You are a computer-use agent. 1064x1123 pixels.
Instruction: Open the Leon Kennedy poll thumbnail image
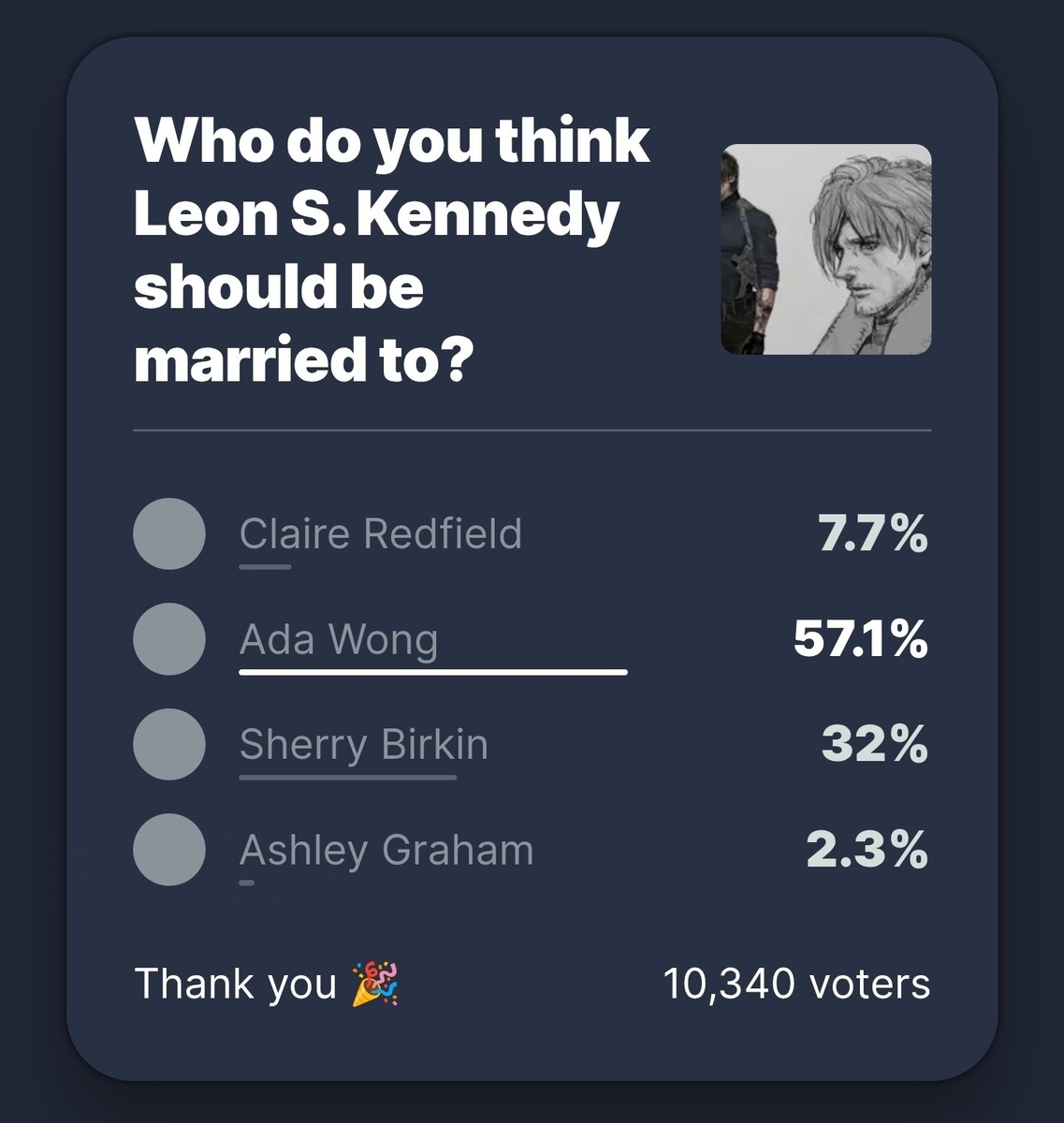pos(825,249)
